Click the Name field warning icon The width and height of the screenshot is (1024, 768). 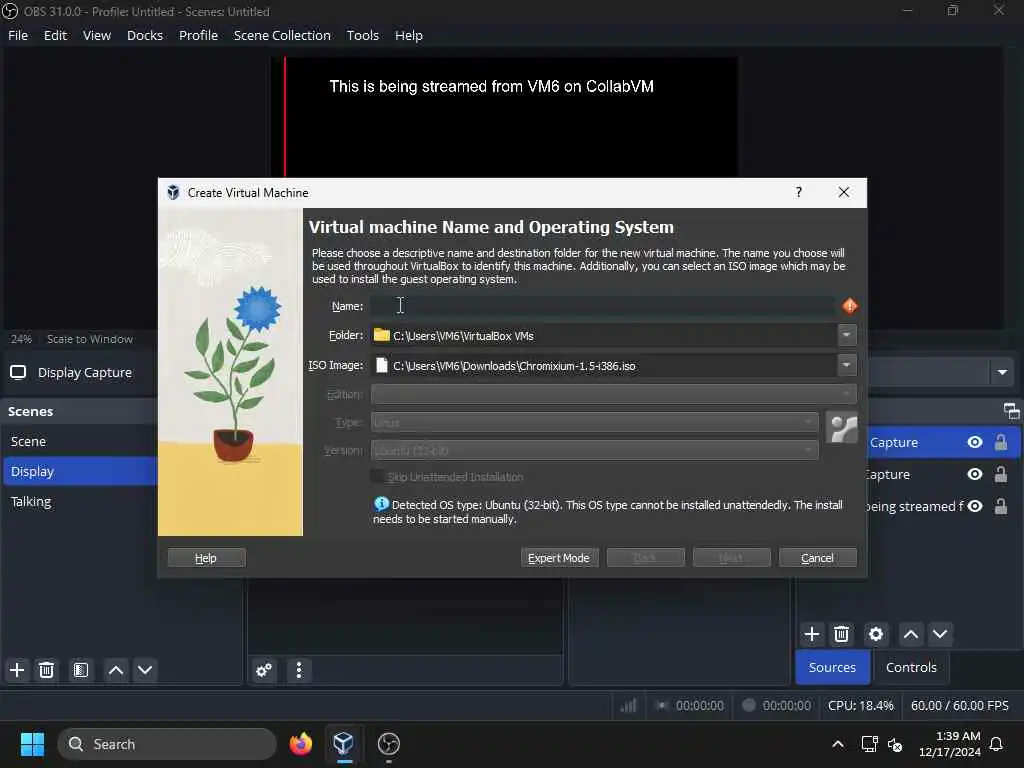pos(849,306)
